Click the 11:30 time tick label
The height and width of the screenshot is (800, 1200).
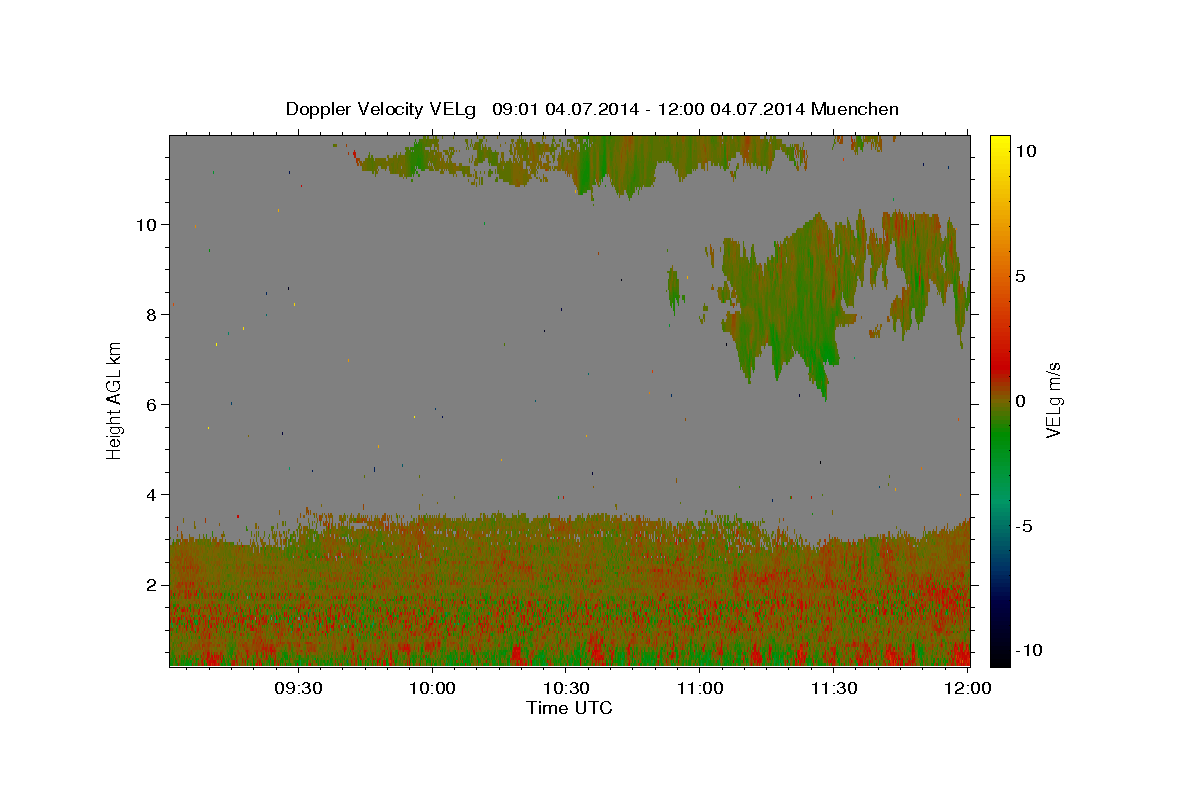[834, 688]
